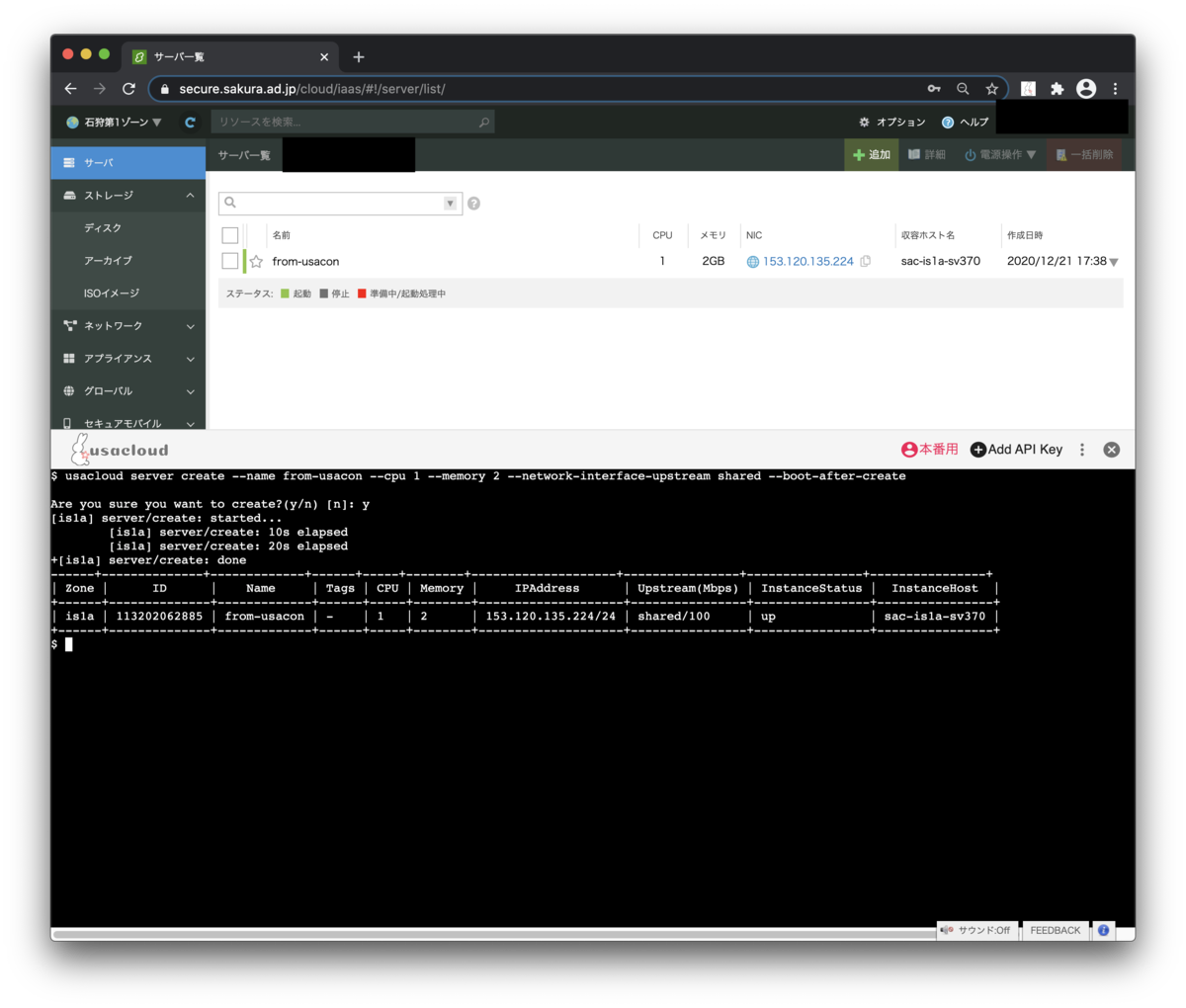
Task: Tick the checkbox for the from-usacon server
Action: click(230, 261)
